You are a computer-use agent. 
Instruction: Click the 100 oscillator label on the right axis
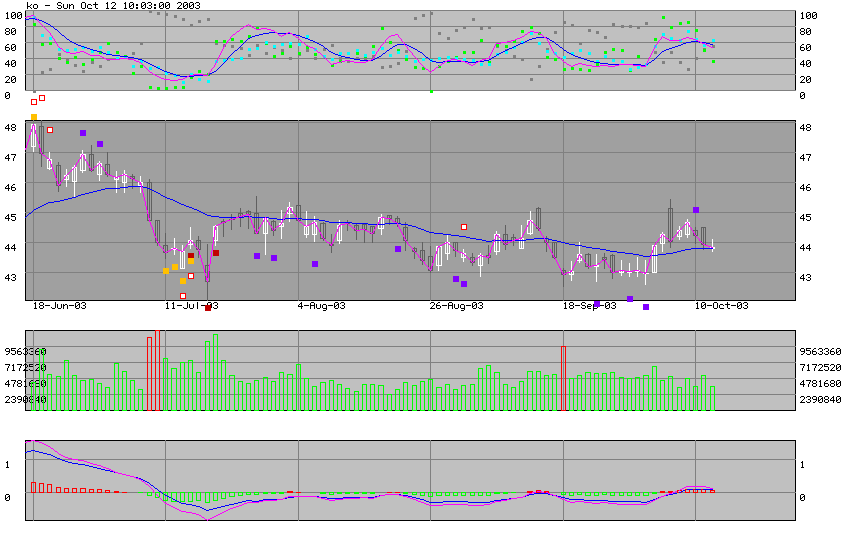[810, 16]
